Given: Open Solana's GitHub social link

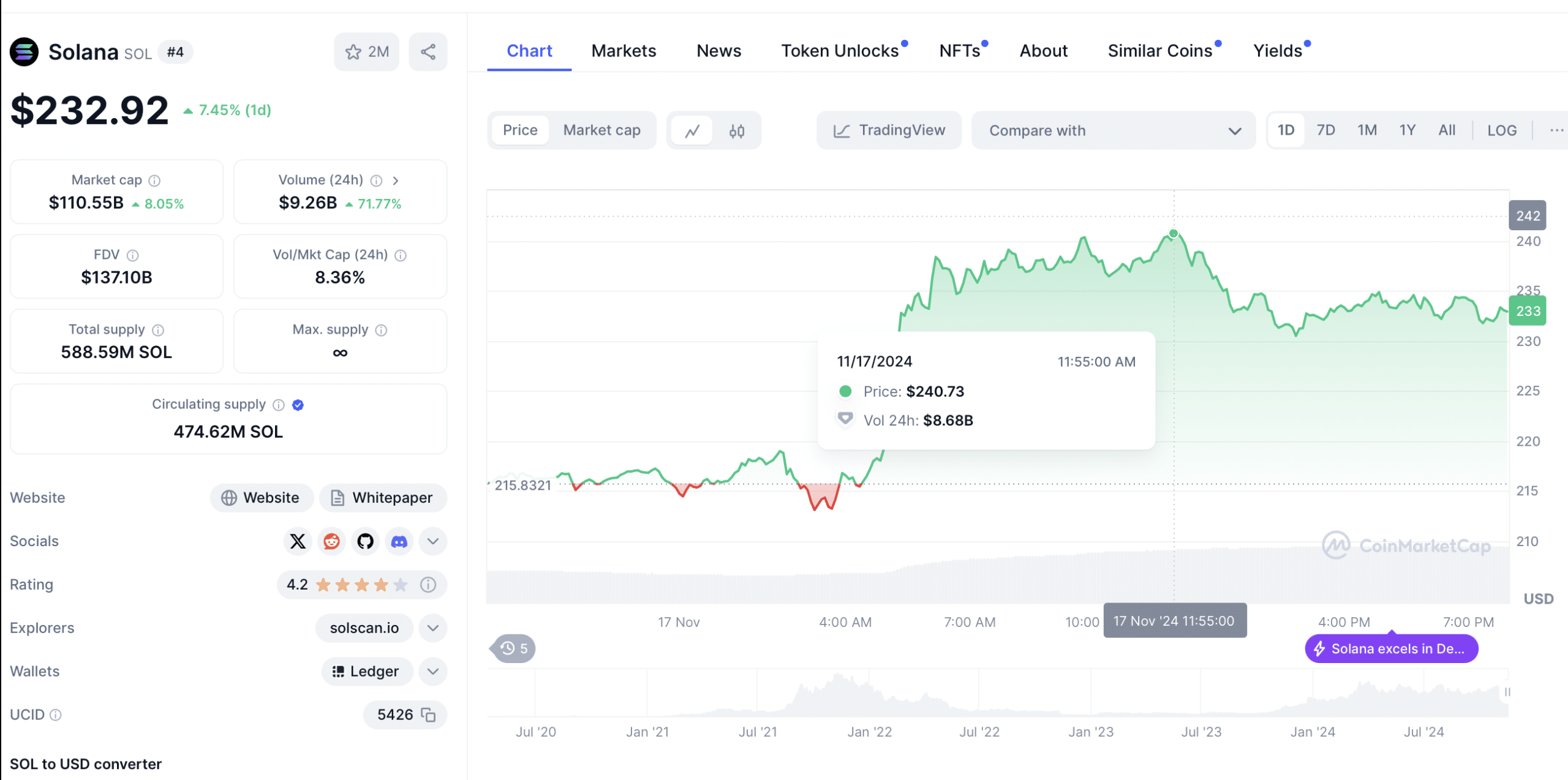Looking at the screenshot, I should pos(365,541).
